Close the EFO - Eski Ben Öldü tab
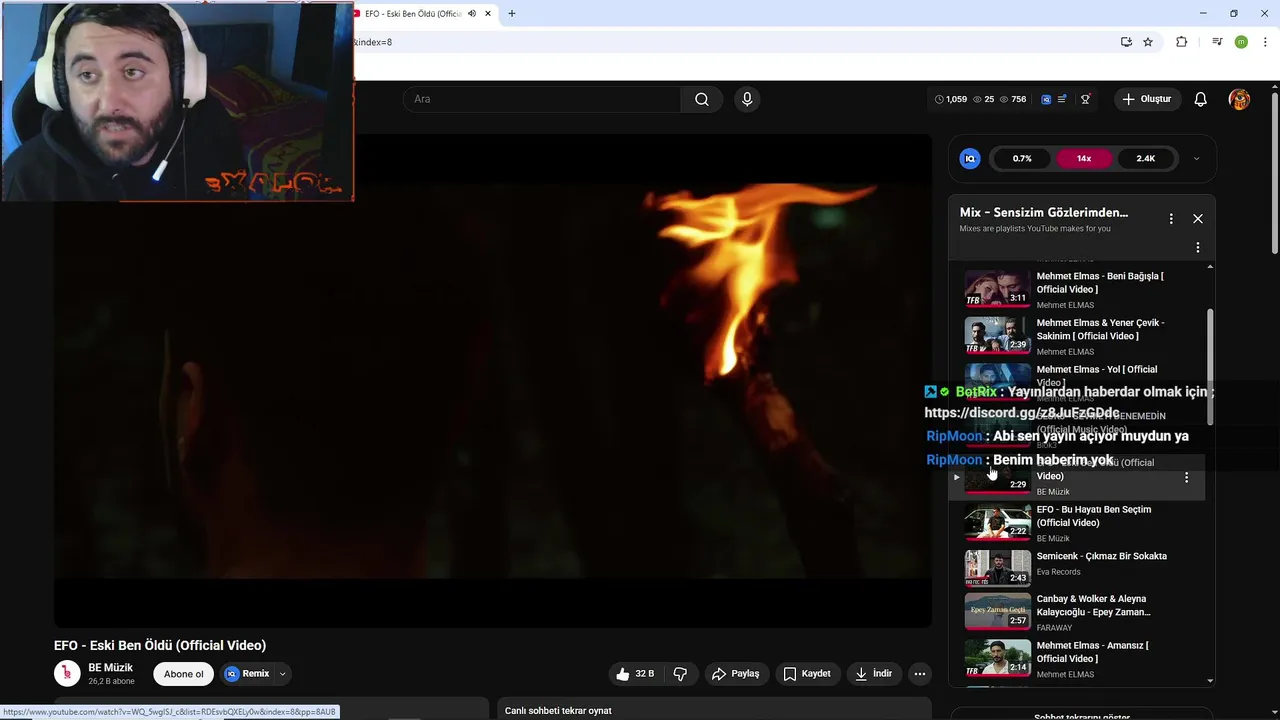Image resolution: width=1280 pixels, height=720 pixels. (x=488, y=14)
